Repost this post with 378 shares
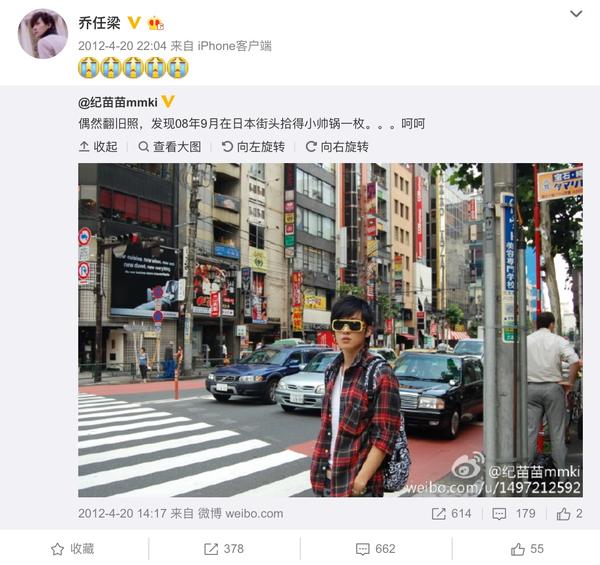The width and height of the screenshot is (600, 565). point(224,549)
